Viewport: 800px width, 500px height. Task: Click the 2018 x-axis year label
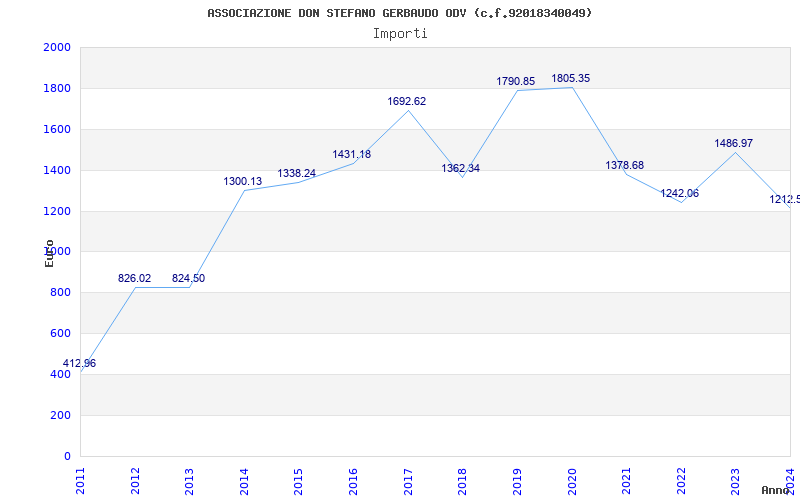pyautogui.click(x=462, y=481)
